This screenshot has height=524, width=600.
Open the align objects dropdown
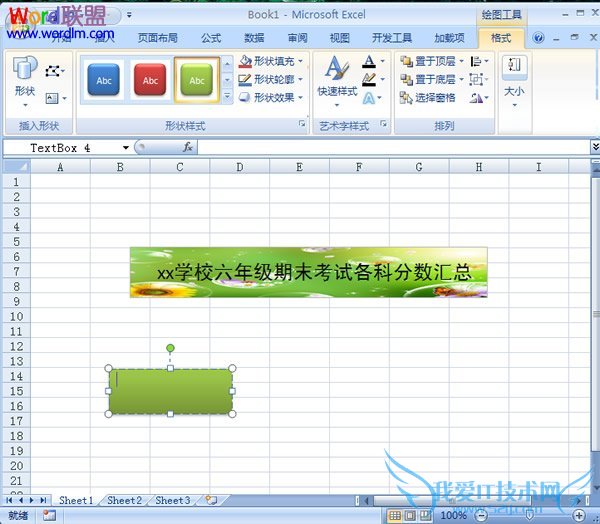[x=479, y=61]
